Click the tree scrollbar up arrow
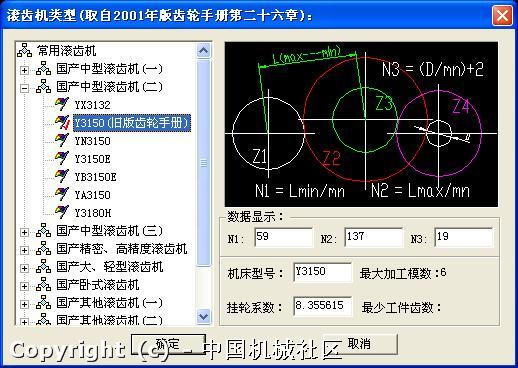Screen dimensions: 518x368 pos(203,51)
